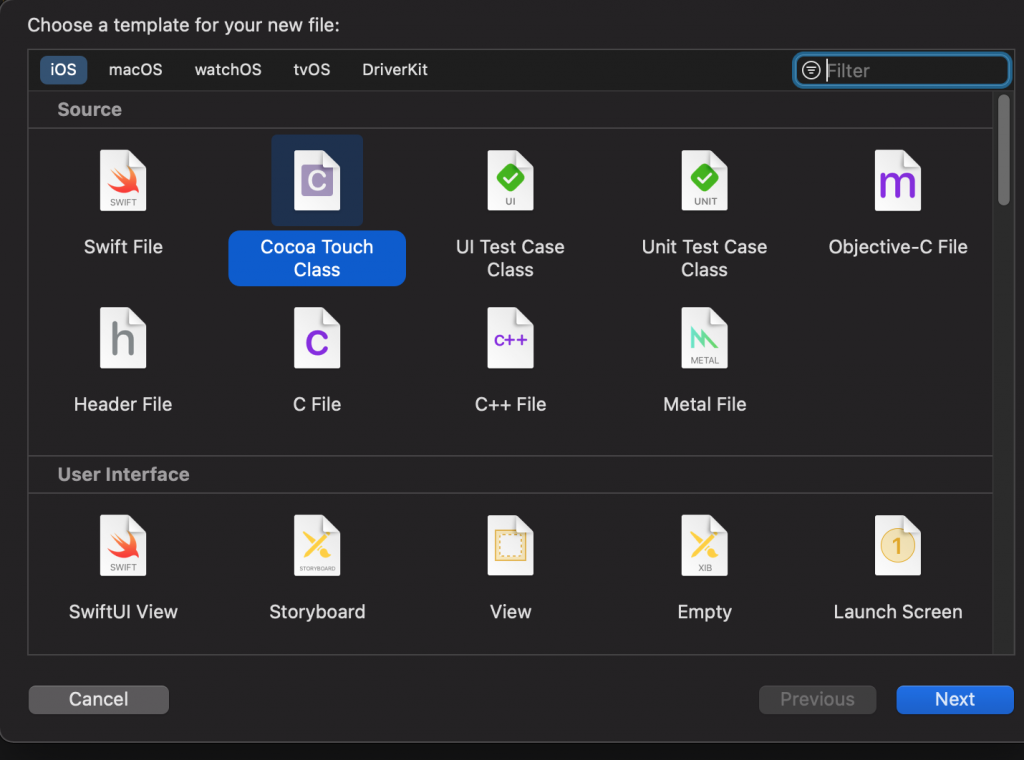This screenshot has width=1024, height=760.
Task: Focus the Filter search field
Action: pos(912,71)
